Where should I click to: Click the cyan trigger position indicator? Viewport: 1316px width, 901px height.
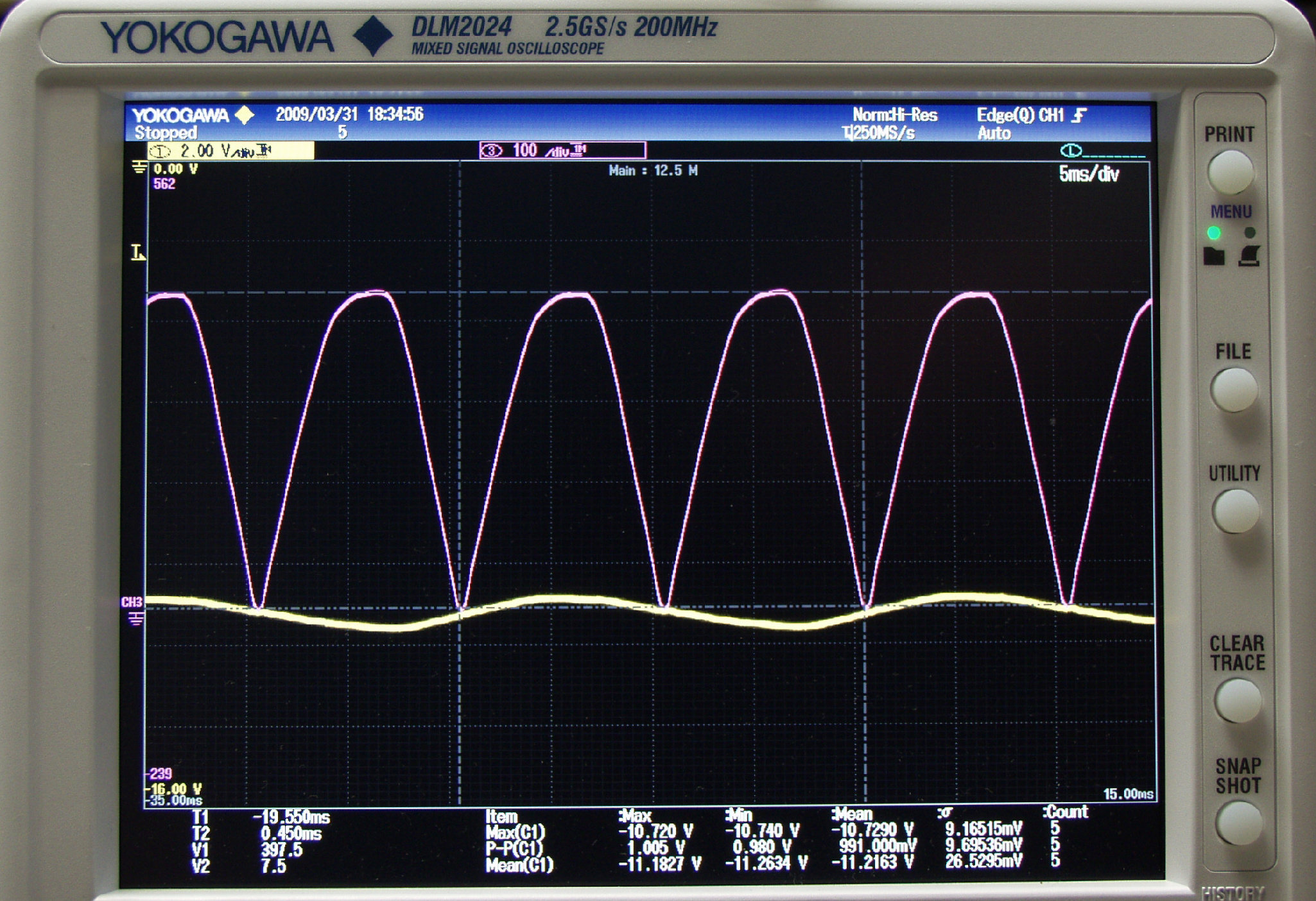1071,151
